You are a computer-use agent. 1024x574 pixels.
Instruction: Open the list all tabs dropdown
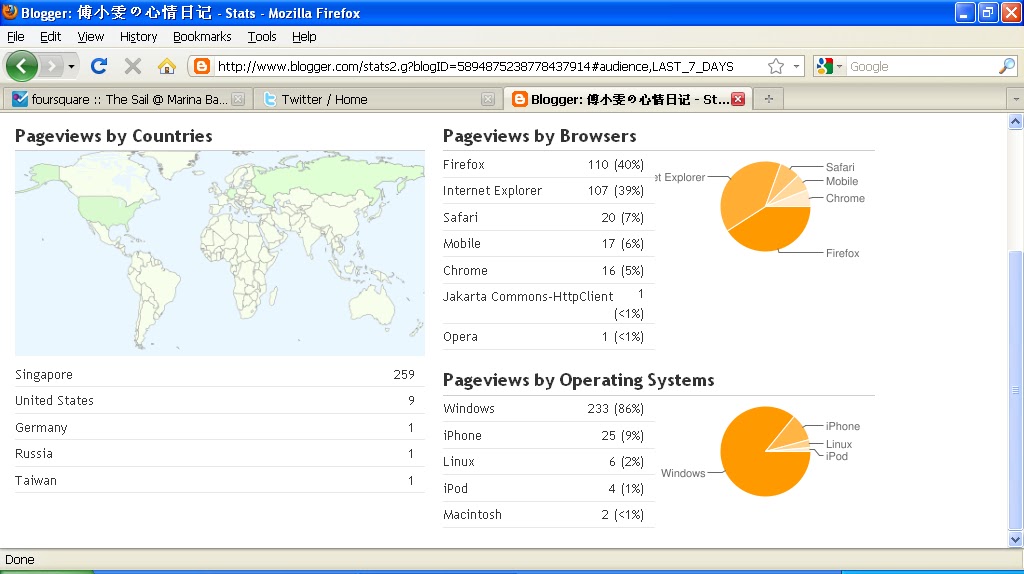1016,99
